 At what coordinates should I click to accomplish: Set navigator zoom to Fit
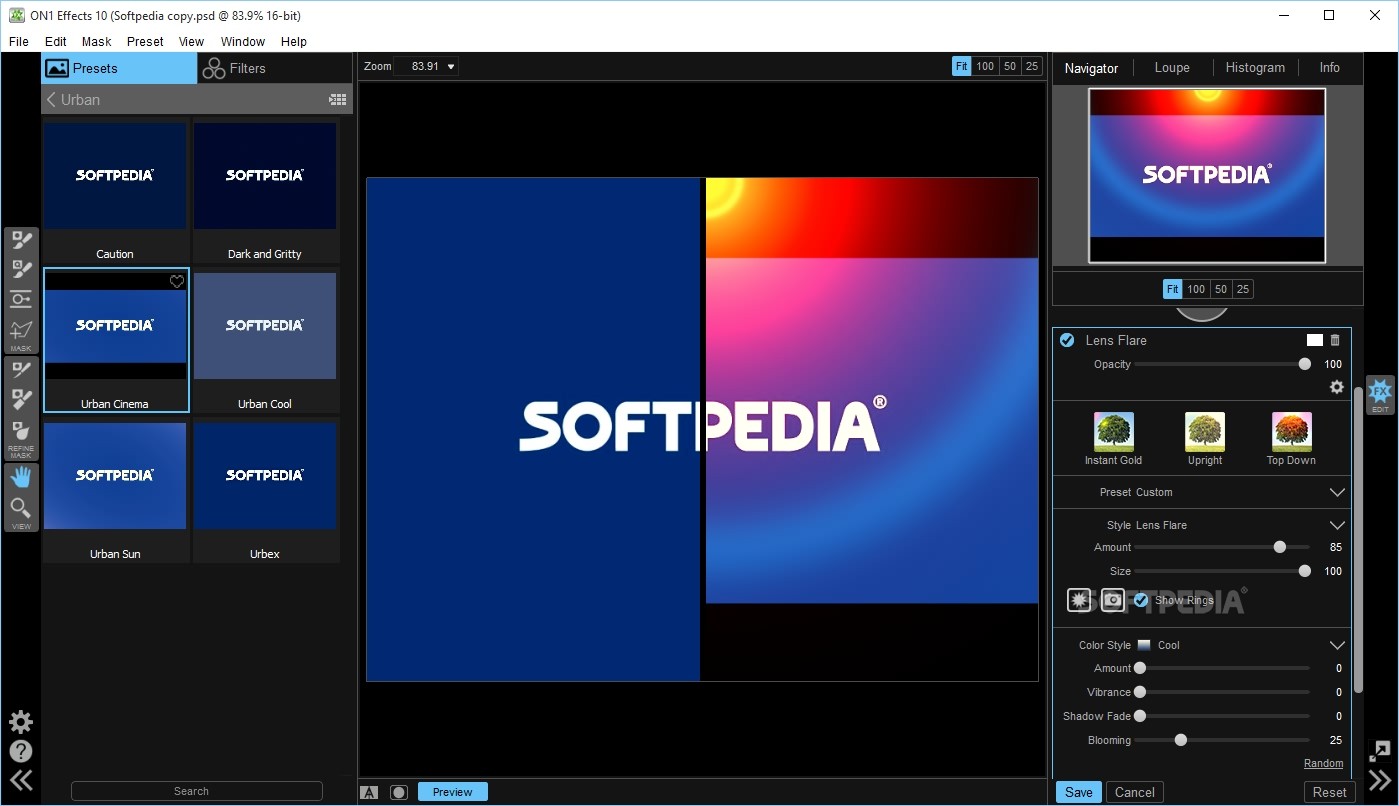tap(1173, 289)
